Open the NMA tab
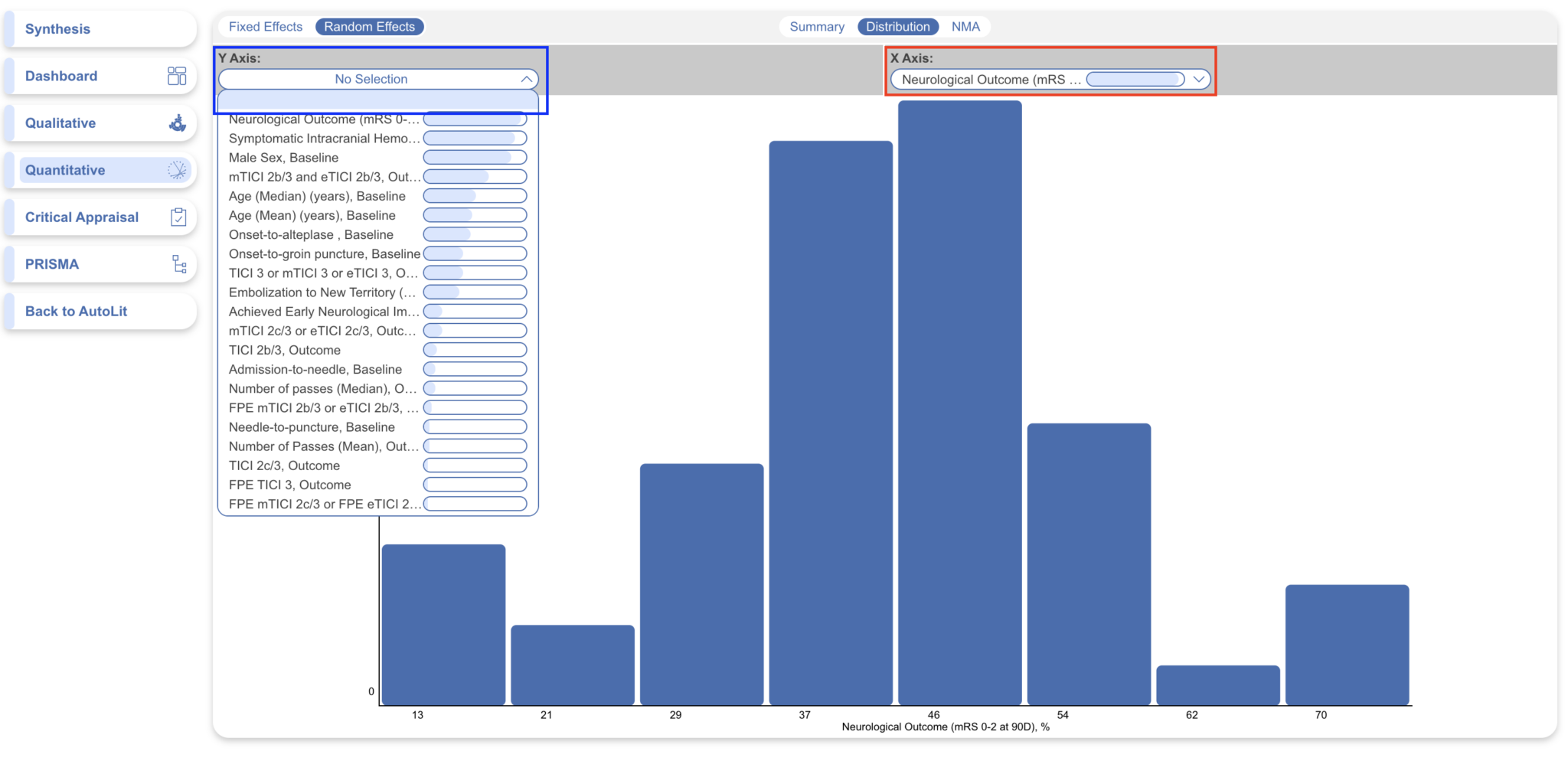This screenshot has width=1568, height=771. tap(966, 26)
